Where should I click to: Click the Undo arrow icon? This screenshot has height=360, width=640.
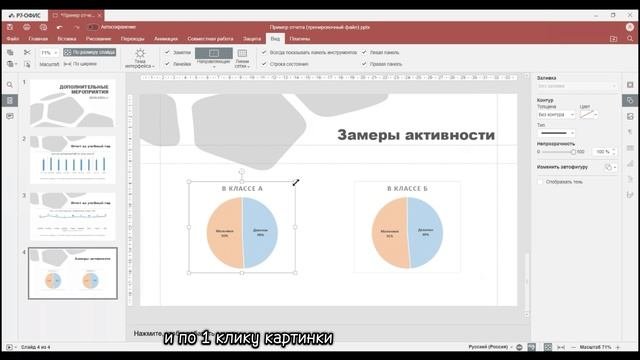(60, 27)
